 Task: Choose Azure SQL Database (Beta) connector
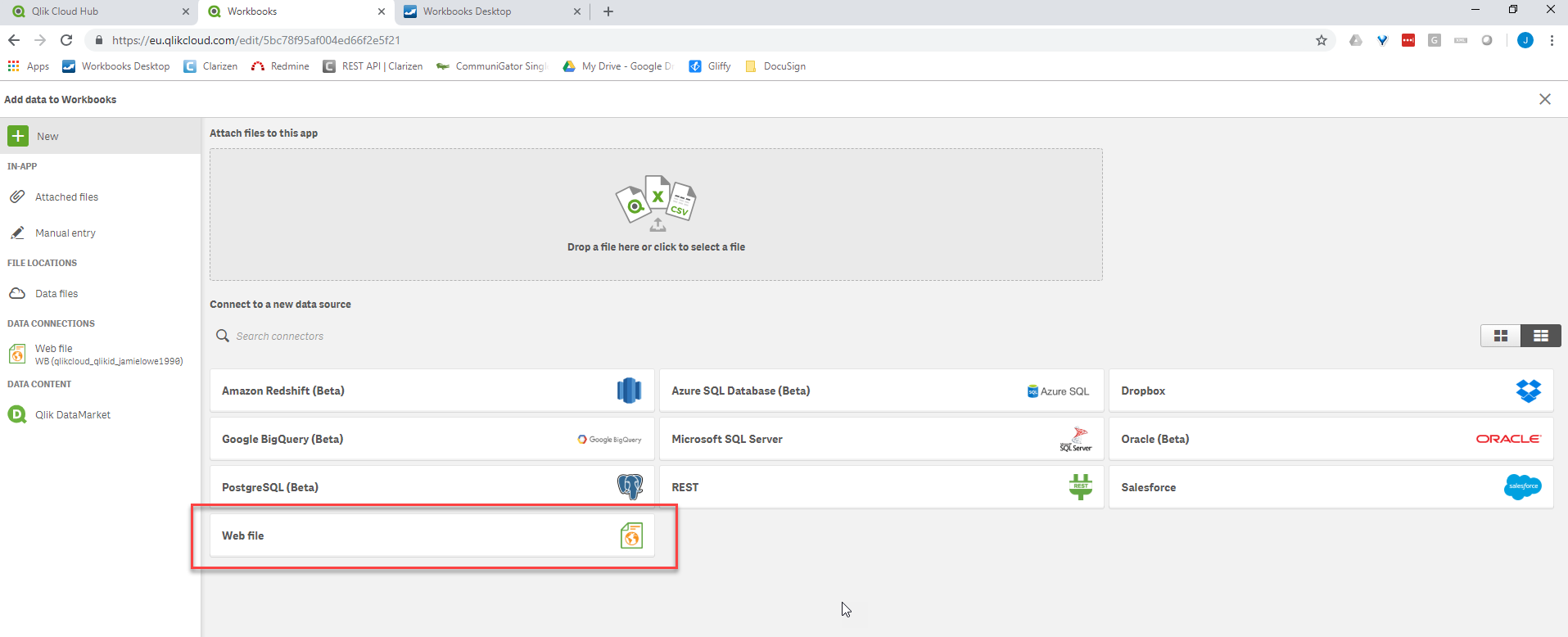[882, 391]
